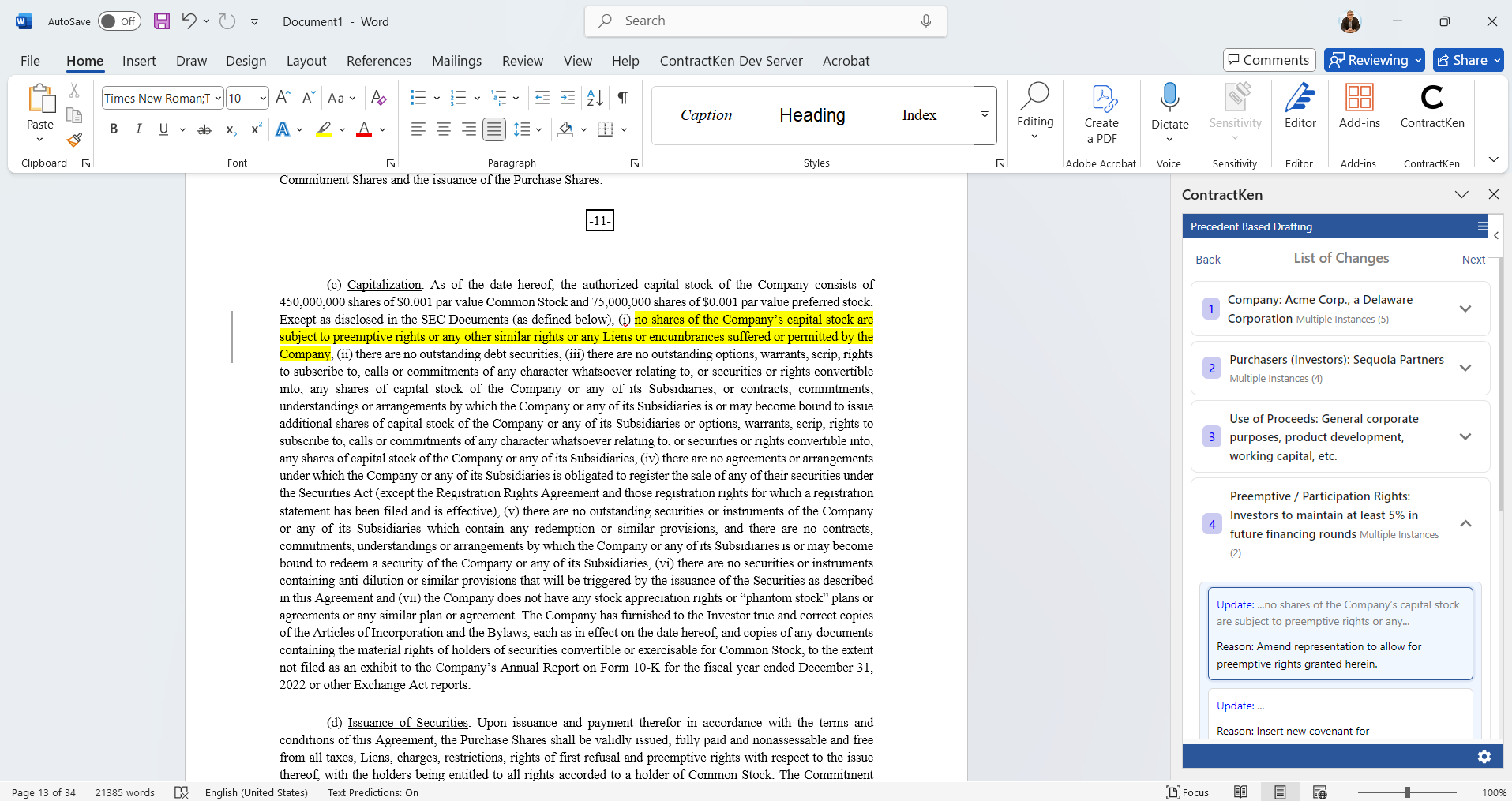
Task: Align text left
Action: coord(418,129)
